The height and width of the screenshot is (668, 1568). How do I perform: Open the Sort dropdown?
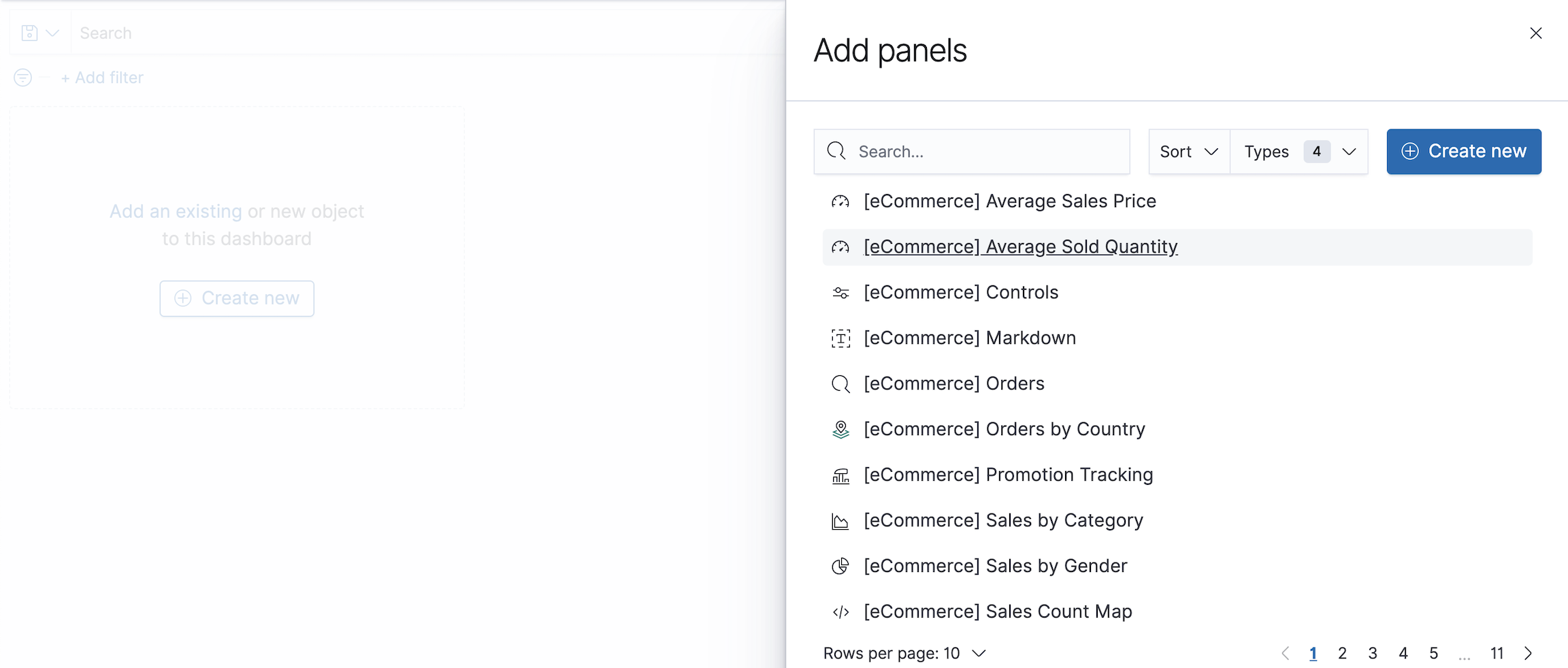(x=1188, y=151)
